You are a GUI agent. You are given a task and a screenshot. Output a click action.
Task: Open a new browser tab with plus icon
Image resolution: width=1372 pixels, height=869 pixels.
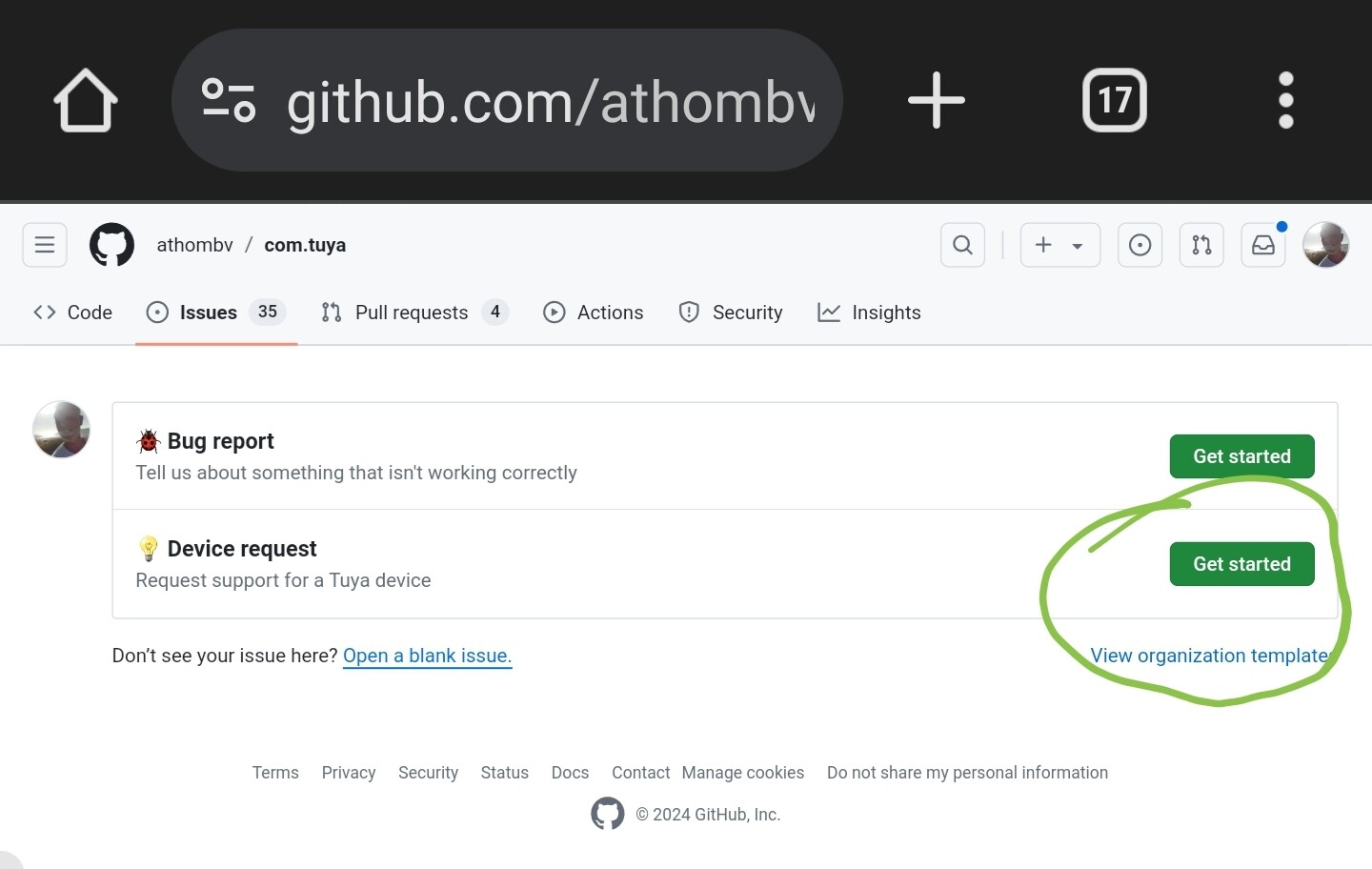pyautogui.click(x=936, y=100)
